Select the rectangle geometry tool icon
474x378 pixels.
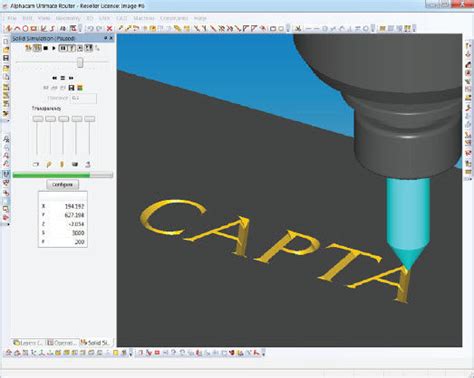(x=33, y=29)
